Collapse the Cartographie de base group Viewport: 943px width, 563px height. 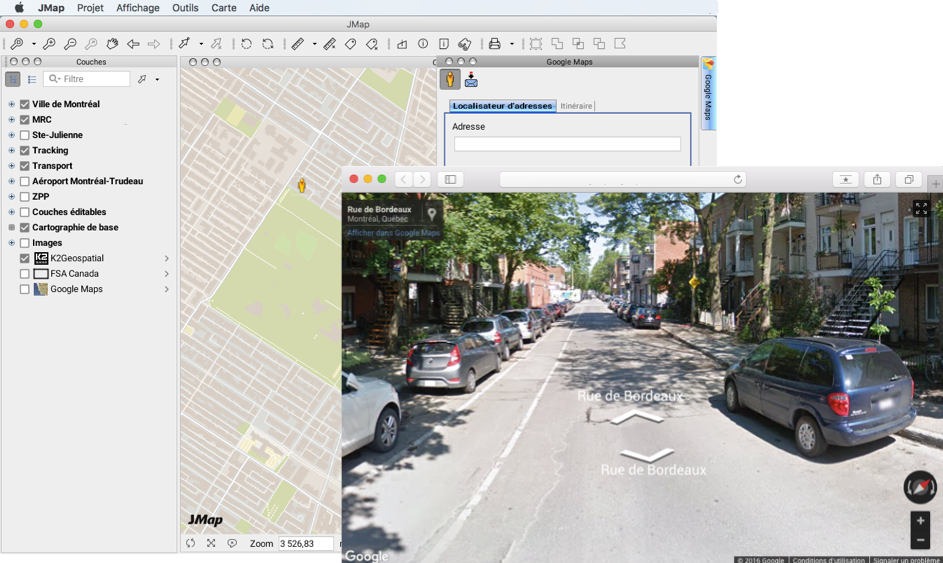[x=11, y=227]
